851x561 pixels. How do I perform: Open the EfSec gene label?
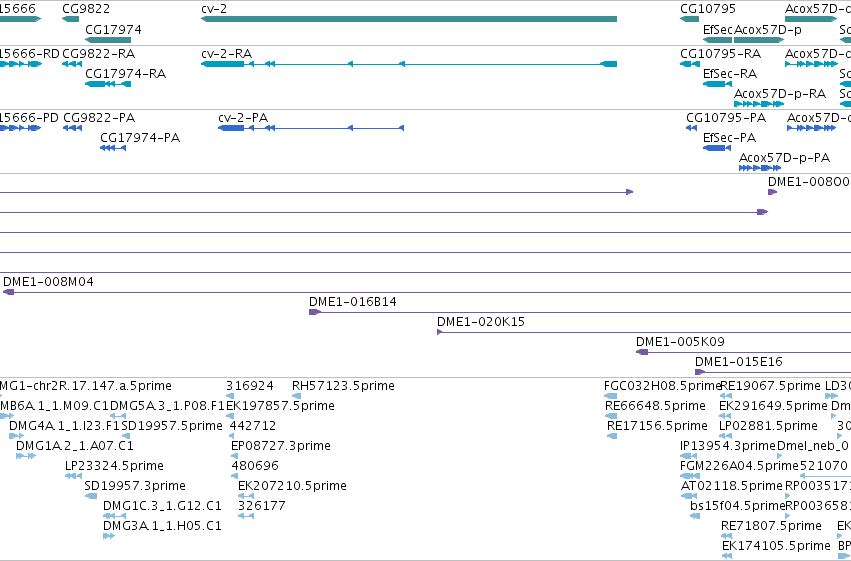pyautogui.click(x=717, y=29)
